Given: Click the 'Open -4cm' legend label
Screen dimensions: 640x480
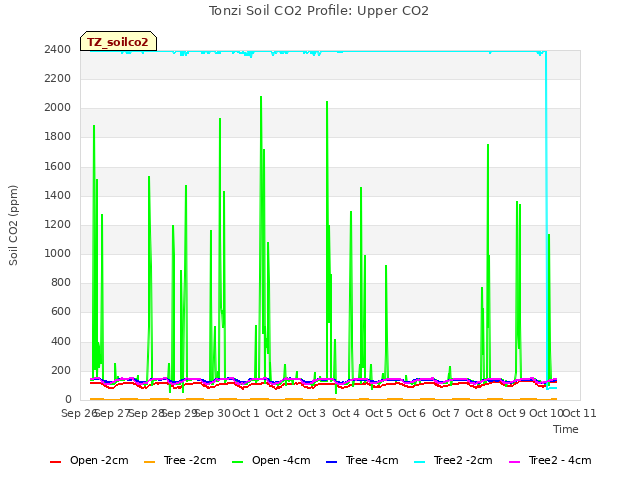Looking at the screenshot, I should pyautogui.click(x=281, y=460).
